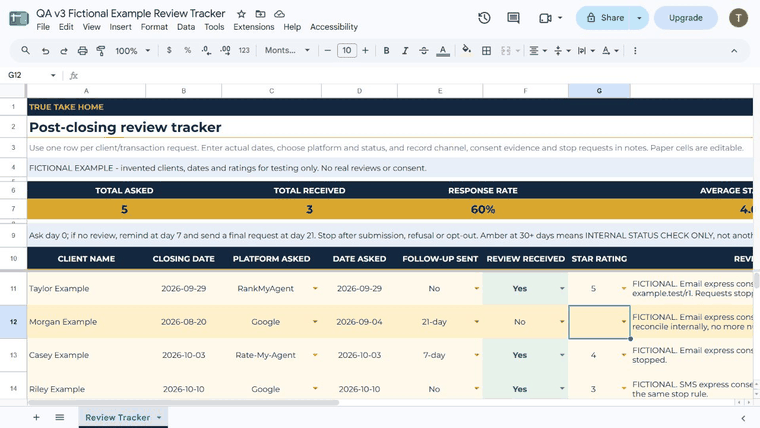Open version history clock icon
Viewport: 760px width, 428px height.
tap(484, 18)
